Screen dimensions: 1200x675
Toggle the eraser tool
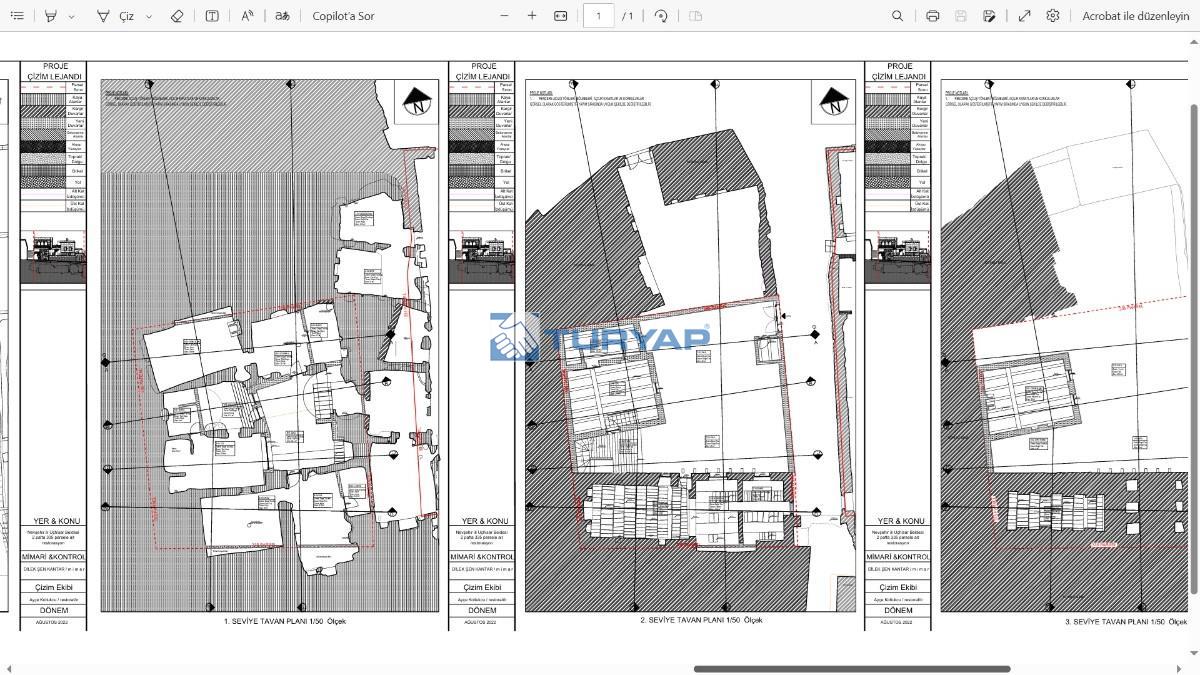(177, 16)
